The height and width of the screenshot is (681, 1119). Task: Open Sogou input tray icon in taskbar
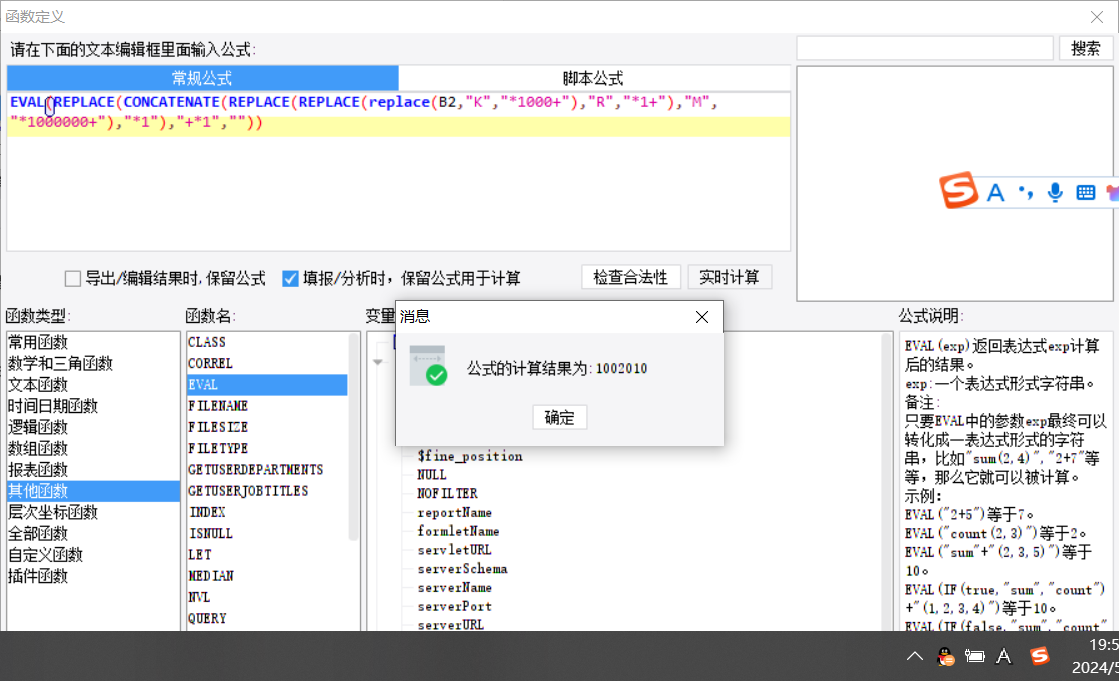1039,655
